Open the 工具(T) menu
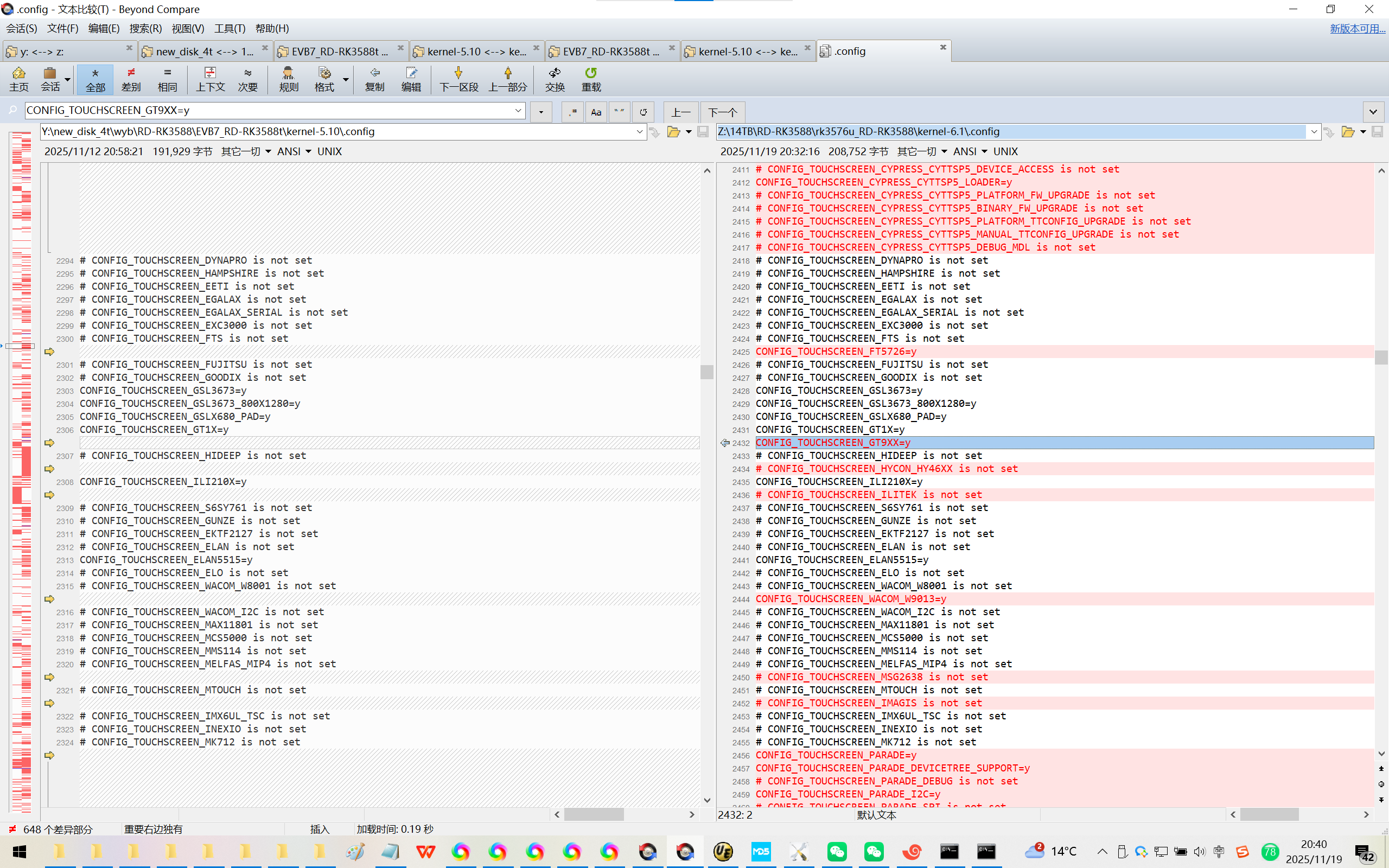 pyautogui.click(x=230, y=28)
